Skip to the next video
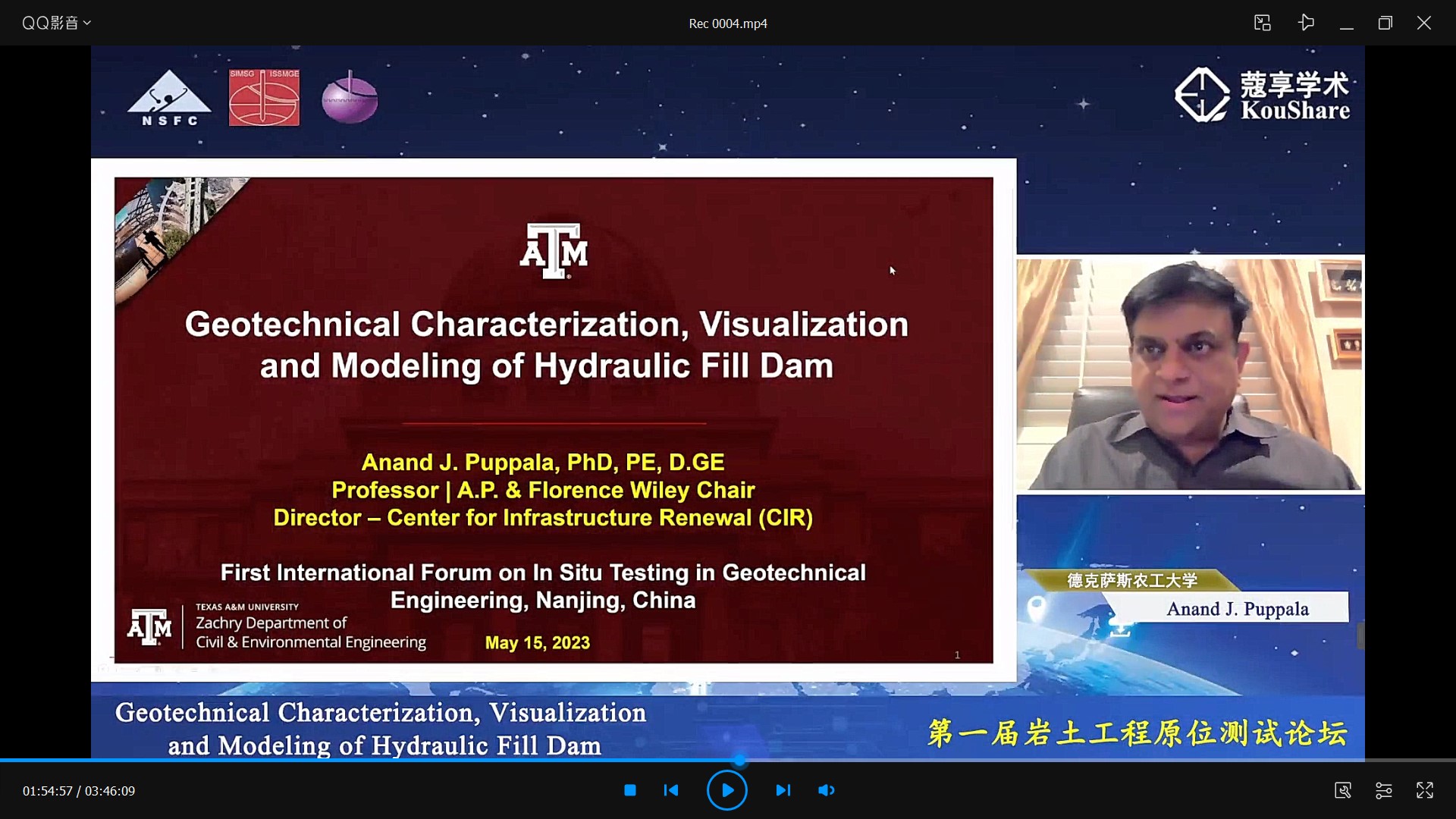This screenshot has height=819, width=1456. [x=783, y=790]
